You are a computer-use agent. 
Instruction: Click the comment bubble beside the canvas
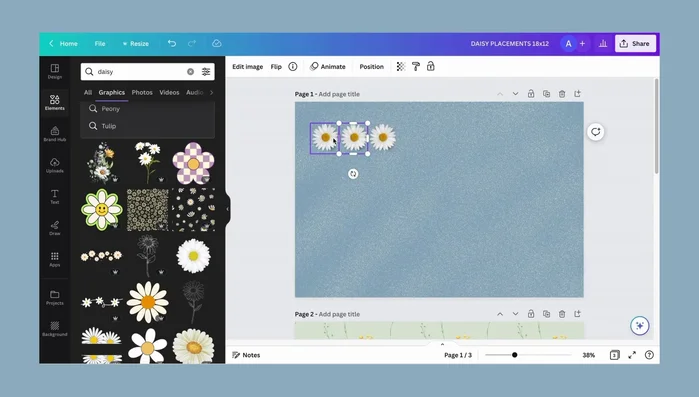pyautogui.click(x=596, y=132)
